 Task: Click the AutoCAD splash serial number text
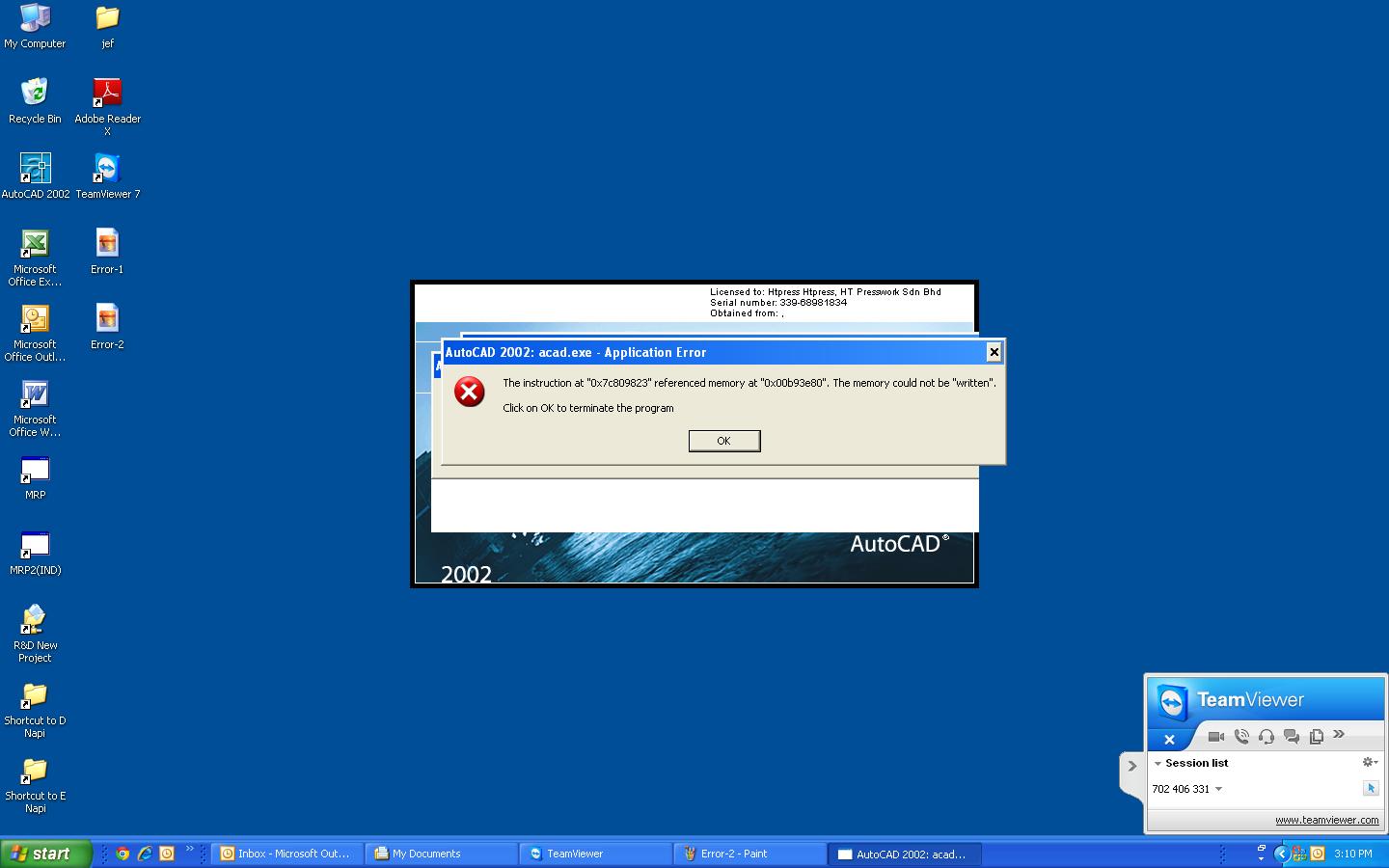[778, 303]
